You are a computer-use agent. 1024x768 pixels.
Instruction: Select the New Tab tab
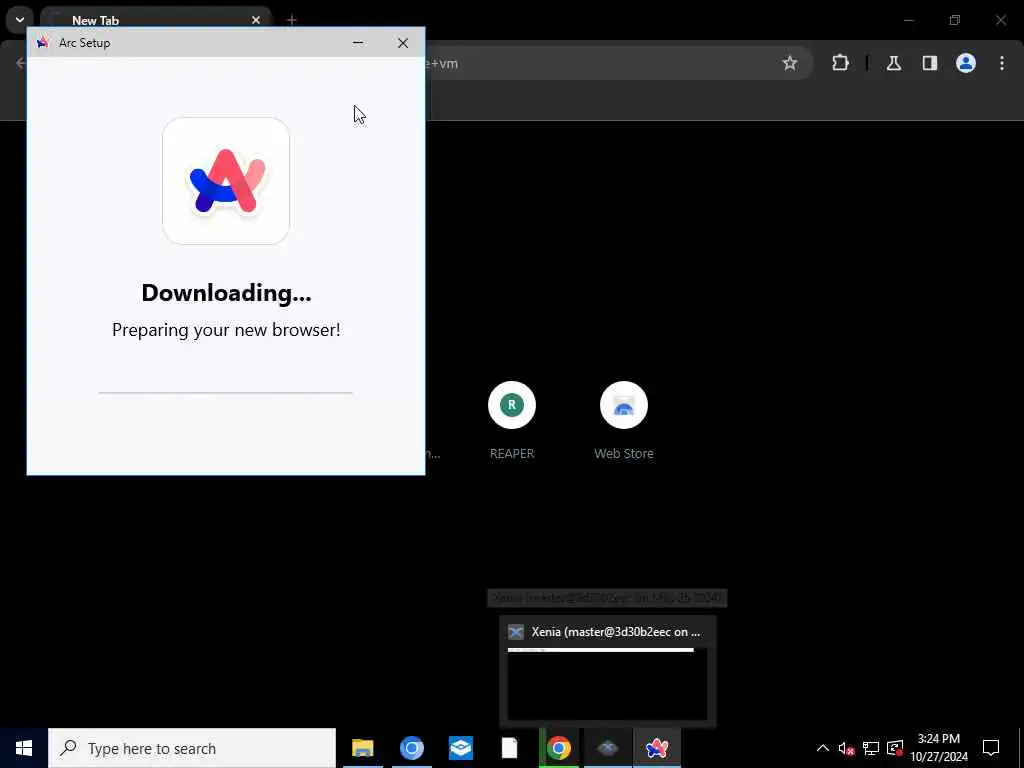point(157,20)
